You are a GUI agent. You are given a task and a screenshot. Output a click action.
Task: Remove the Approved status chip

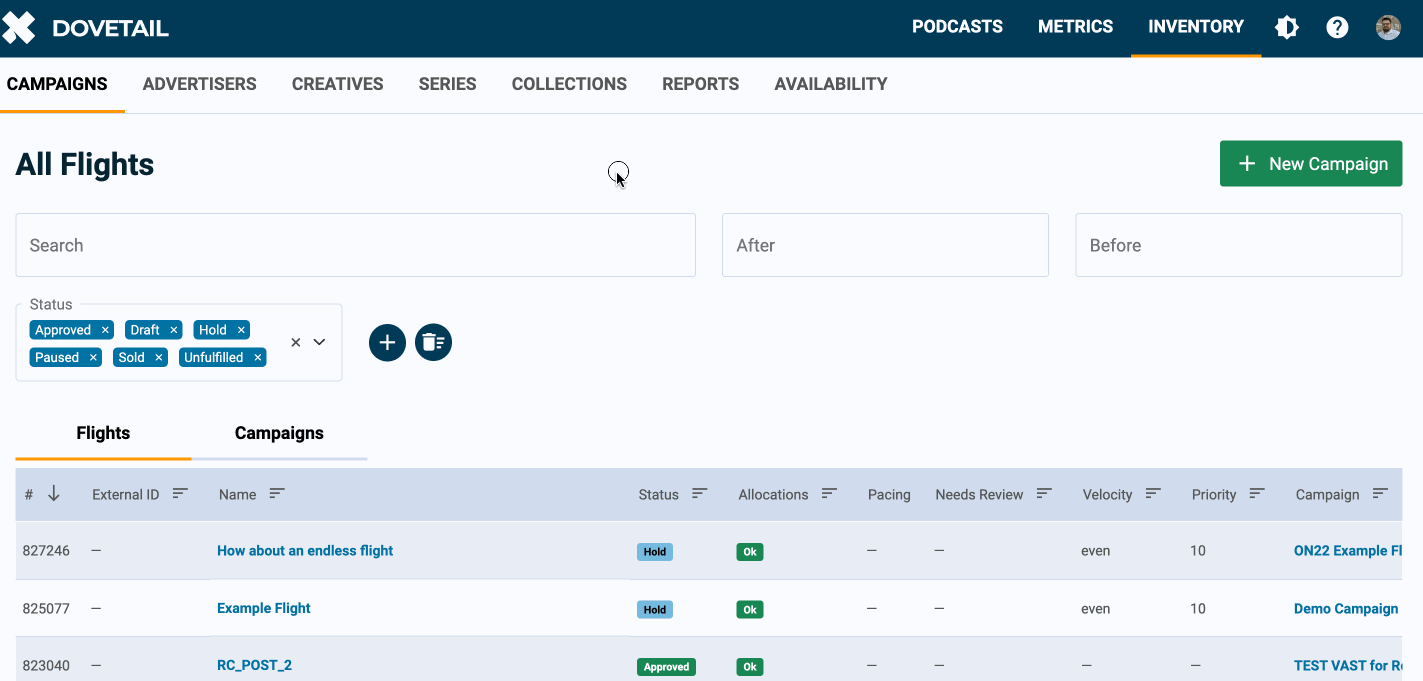[x=105, y=330]
